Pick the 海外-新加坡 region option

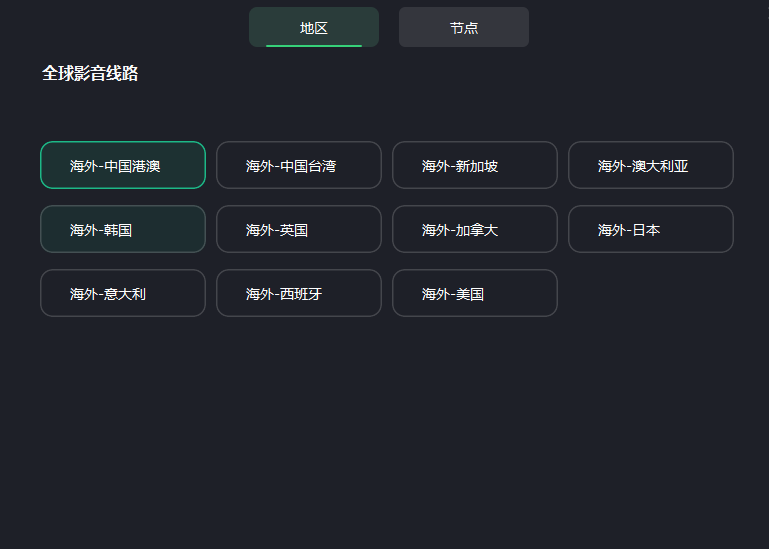(x=475, y=165)
